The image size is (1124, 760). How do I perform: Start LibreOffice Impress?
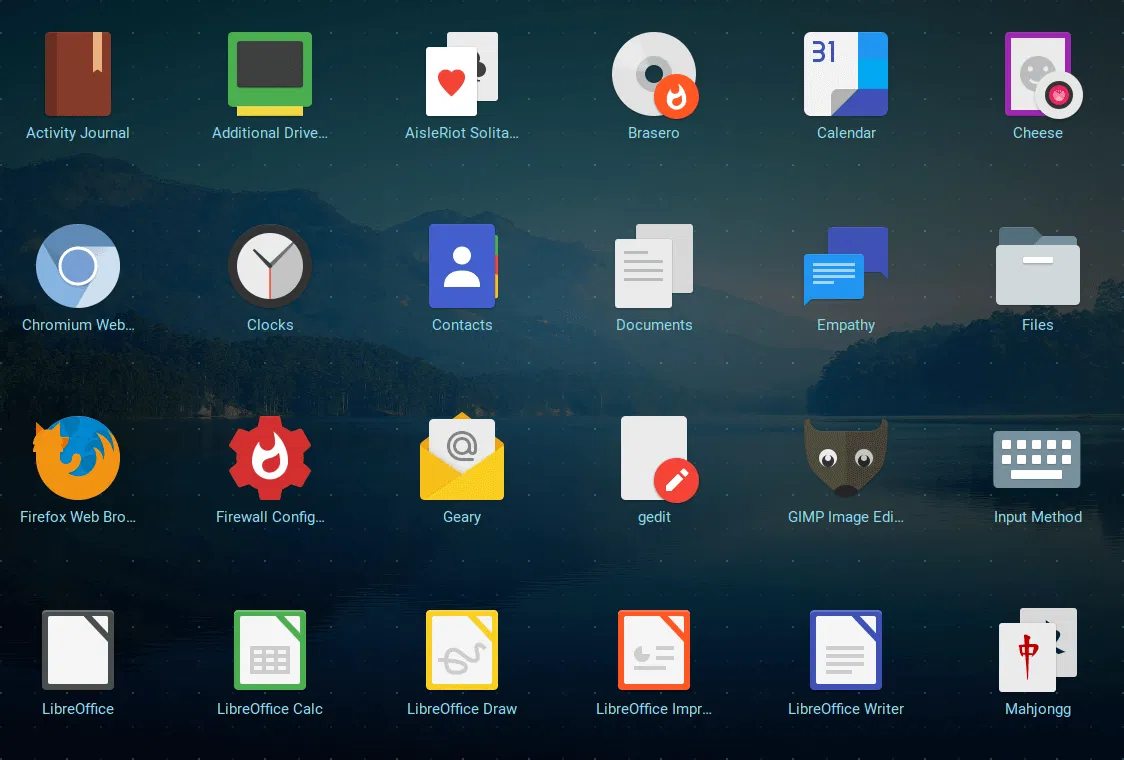(654, 649)
